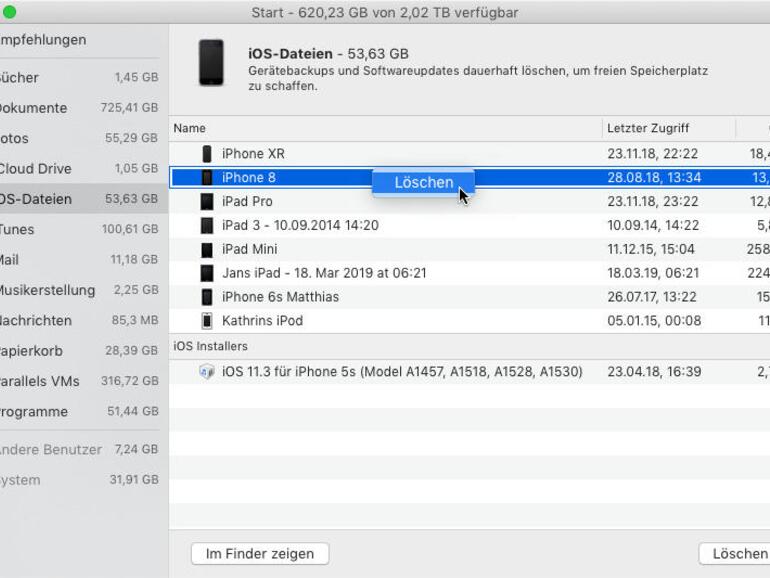This screenshot has height=578, width=770.
Task: Click the iOS Installers section header
Action: (x=210, y=346)
